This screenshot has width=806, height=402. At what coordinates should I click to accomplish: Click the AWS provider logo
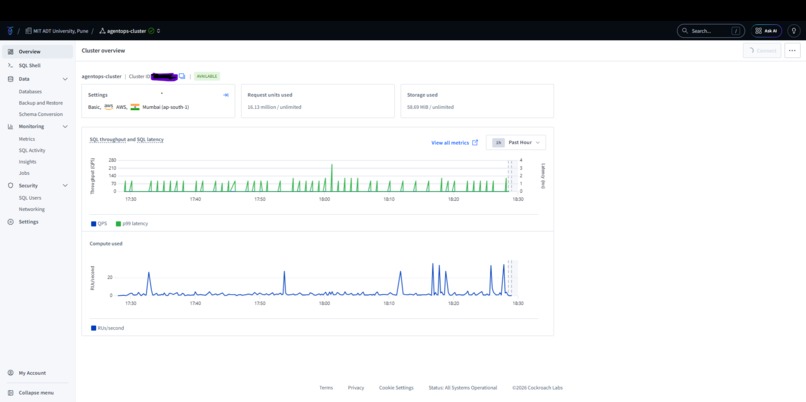pos(108,106)
